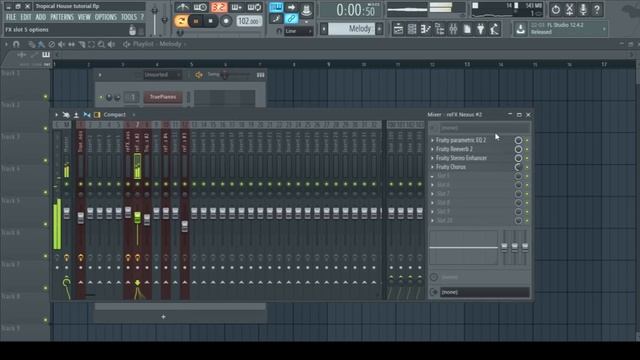This screenshot has height=360, width=640.
Task: Toggle Pattern/Song mode button
Action: (x=181, y=21)
